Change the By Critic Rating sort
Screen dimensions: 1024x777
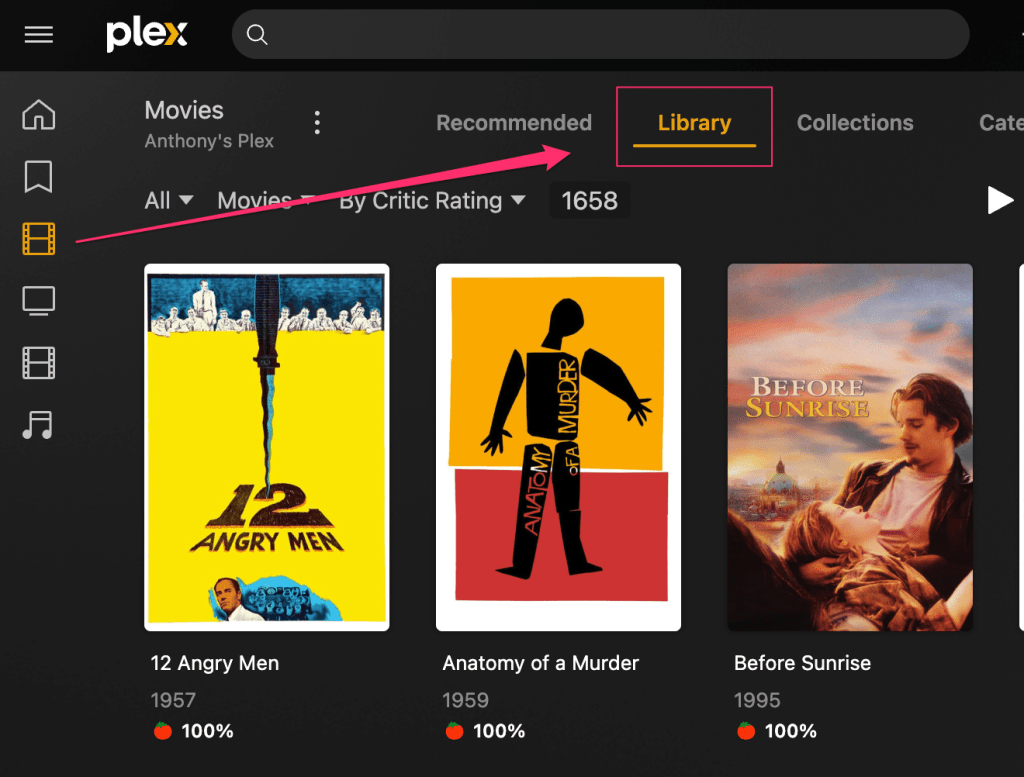[432, 201]
